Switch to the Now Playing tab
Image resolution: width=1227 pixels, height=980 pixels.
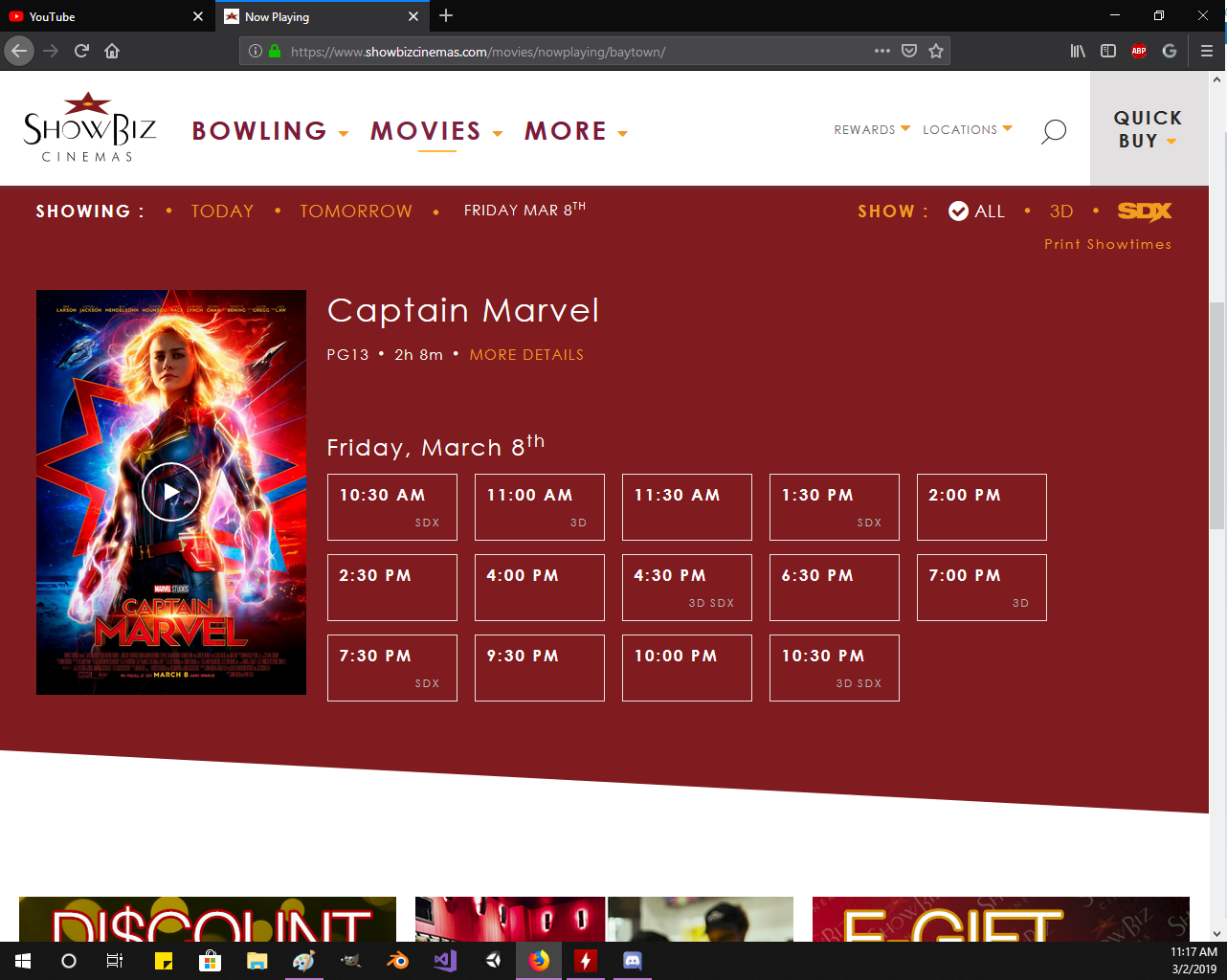[322, 16]
